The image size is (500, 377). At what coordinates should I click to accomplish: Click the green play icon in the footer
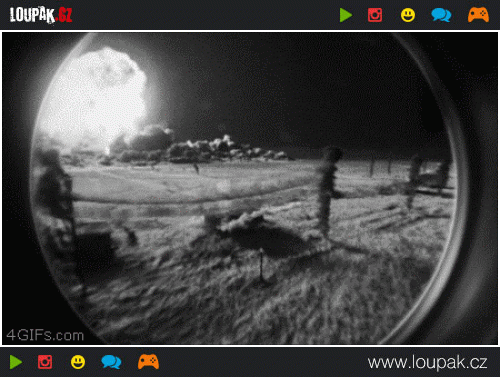coord(16,362)
